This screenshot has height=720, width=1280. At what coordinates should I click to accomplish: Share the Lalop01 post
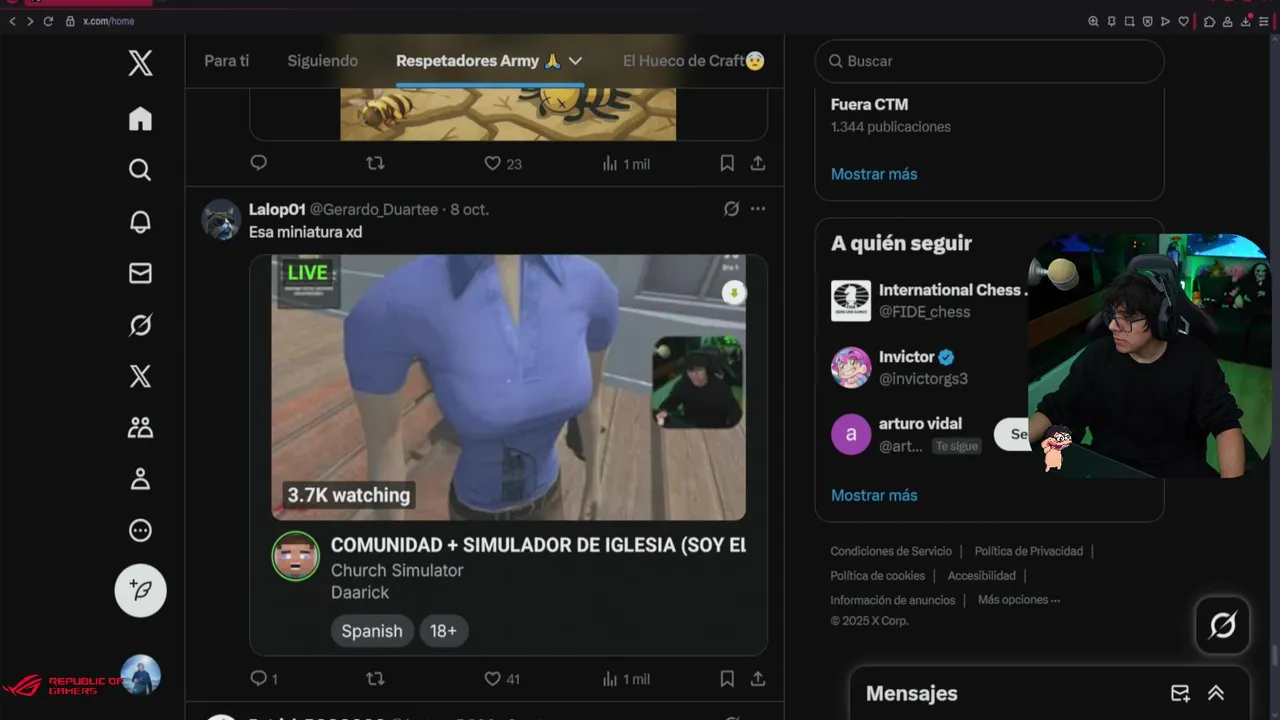point(758,678)
